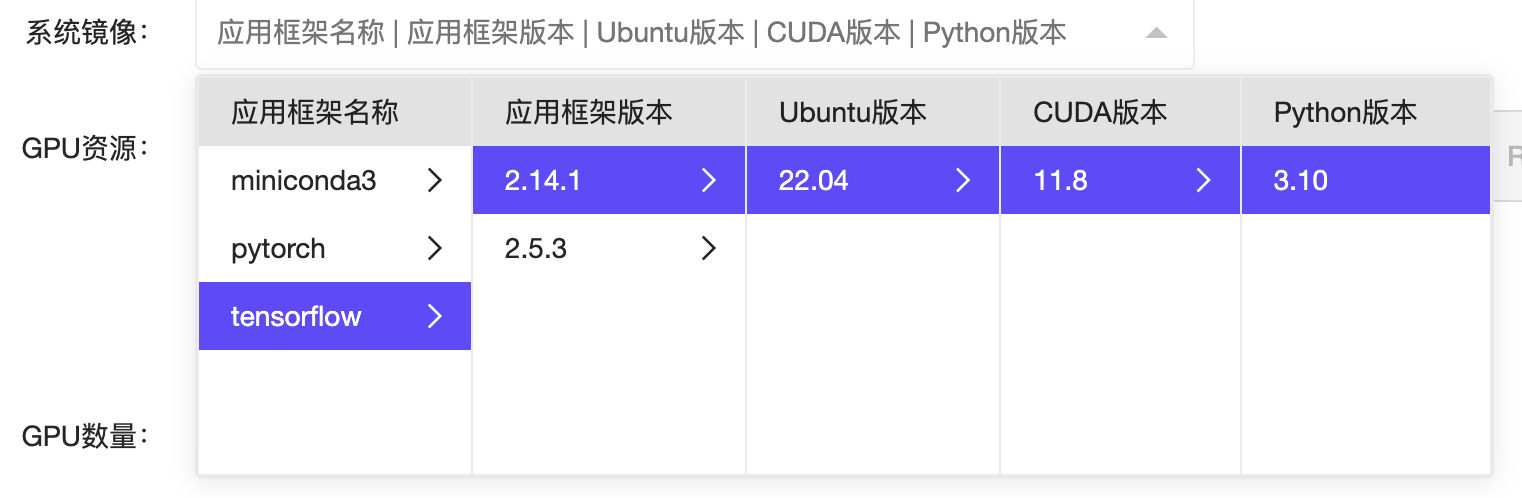Select Ubuntu version 22.04

pyautogui.click(x=814, y=181)
